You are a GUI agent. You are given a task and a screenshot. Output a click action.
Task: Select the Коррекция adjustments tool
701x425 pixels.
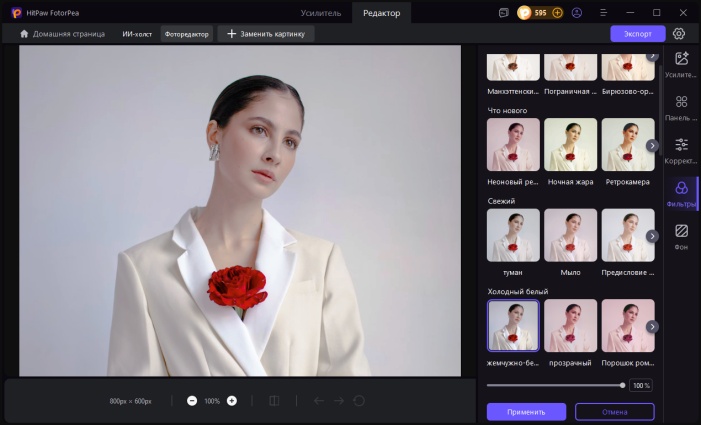[x=681, y=150]
